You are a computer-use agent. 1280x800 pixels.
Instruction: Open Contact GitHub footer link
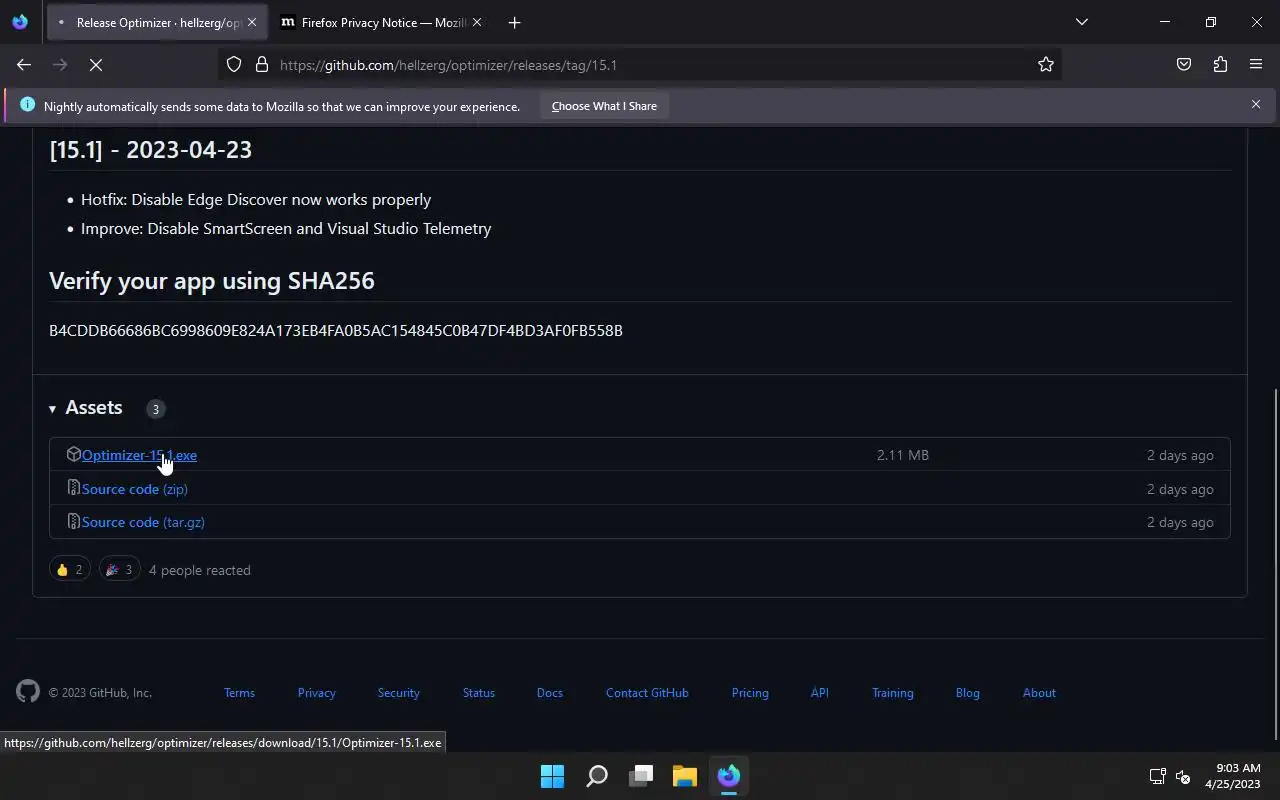tap(647, 693)
